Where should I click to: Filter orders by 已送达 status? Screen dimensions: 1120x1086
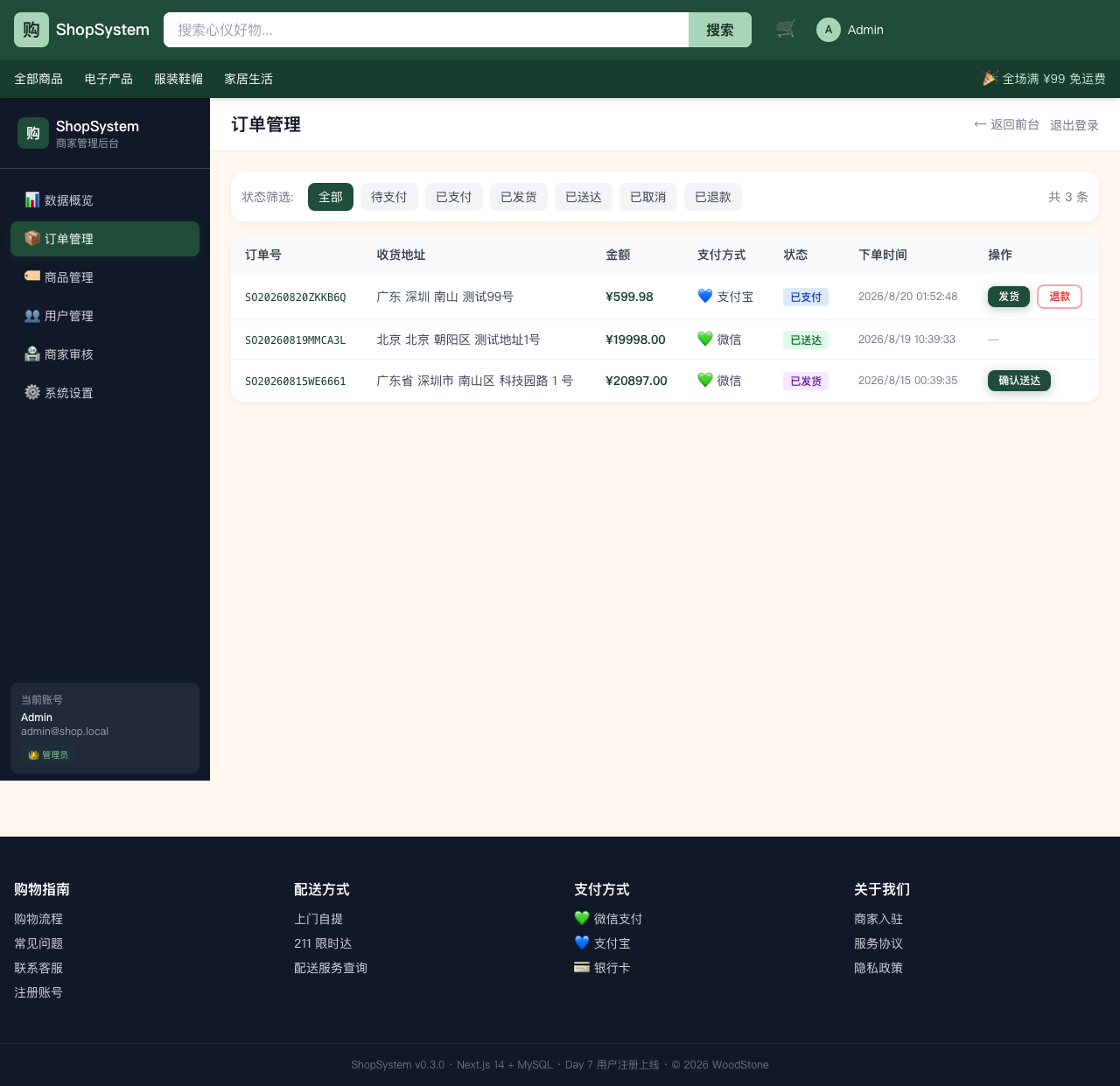pos(584,197)
